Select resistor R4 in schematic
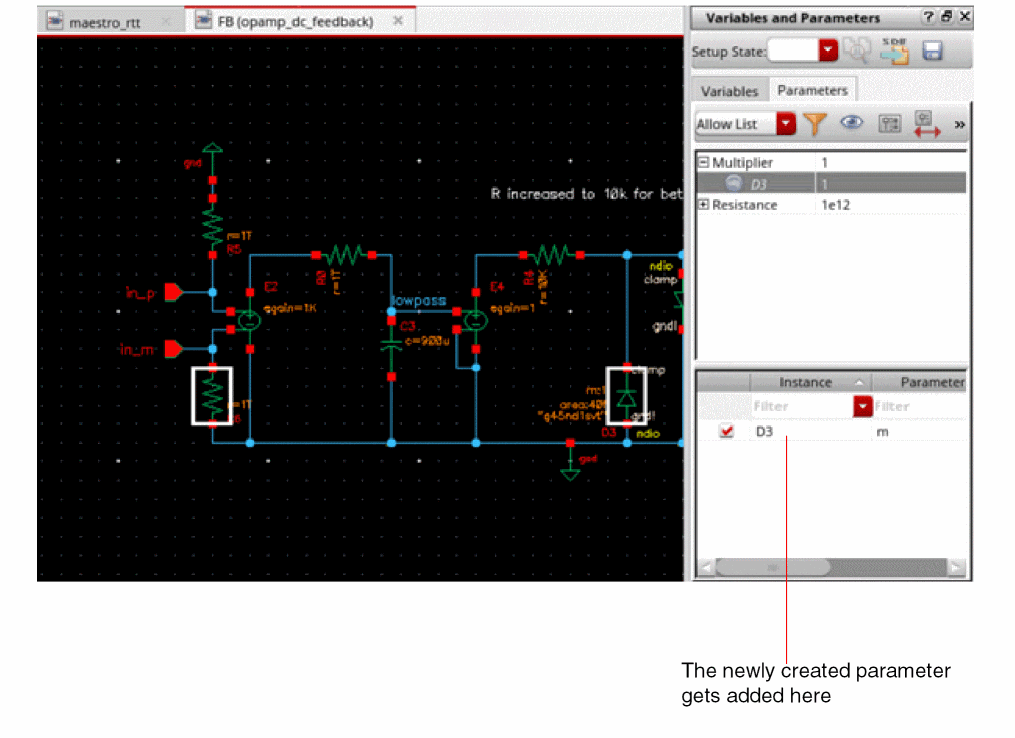 tap(552, 254)
